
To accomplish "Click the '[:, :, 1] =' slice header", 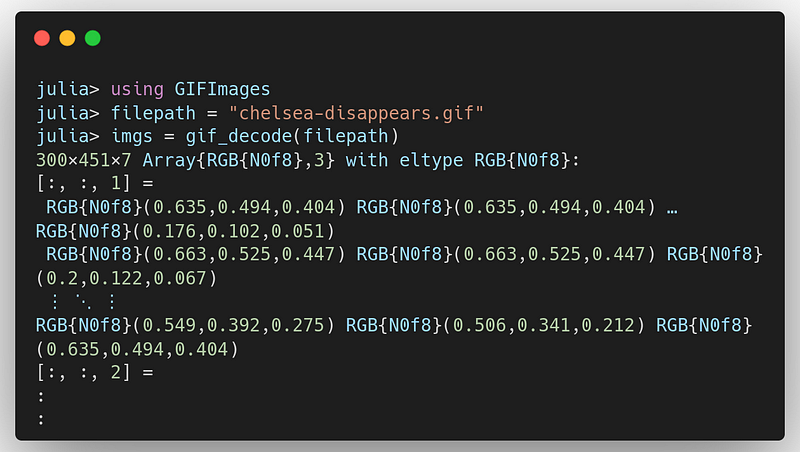I will 95,184.
